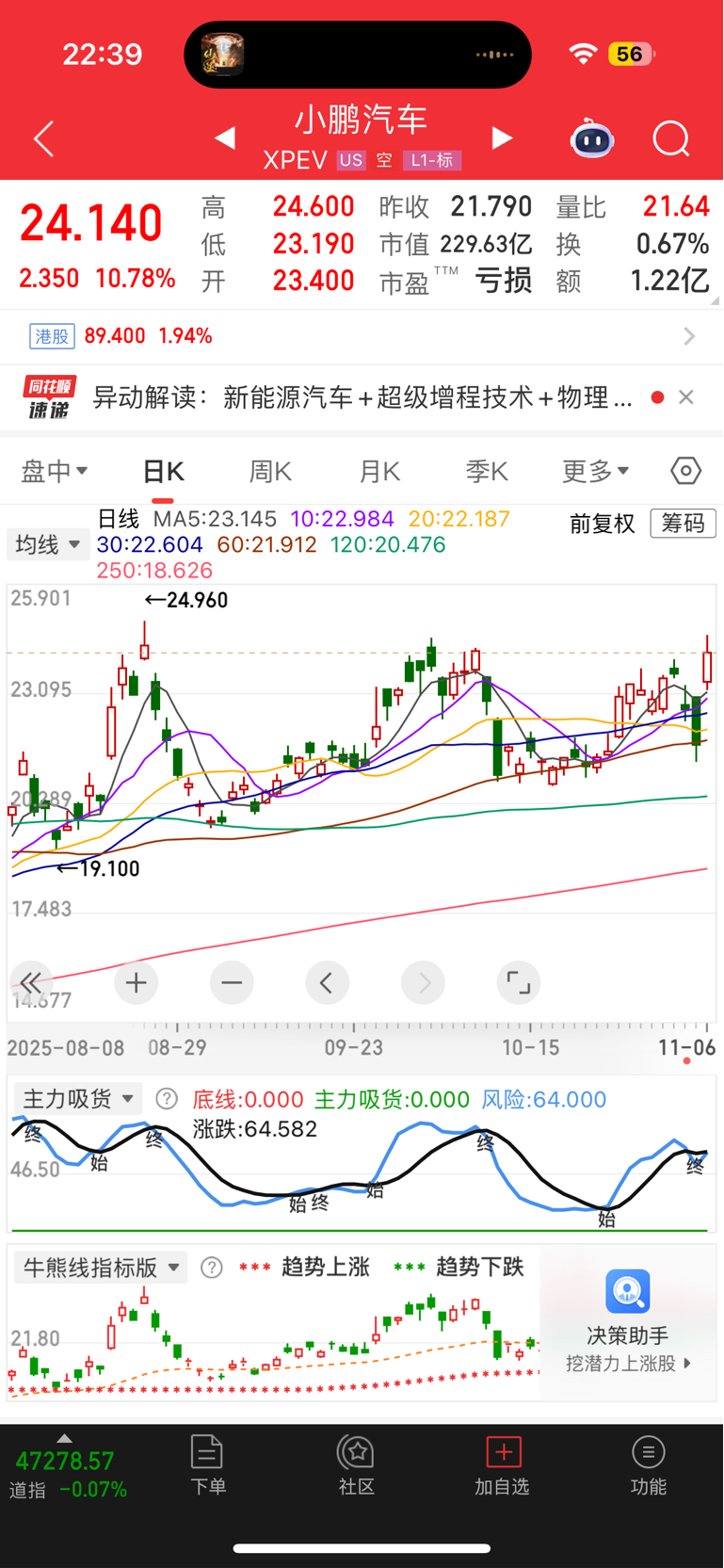Image resolution: width=724 pixels, height=1568 pixels.
Task: Tap 挖潜力上涨股 link
Action: (628, 1363)
